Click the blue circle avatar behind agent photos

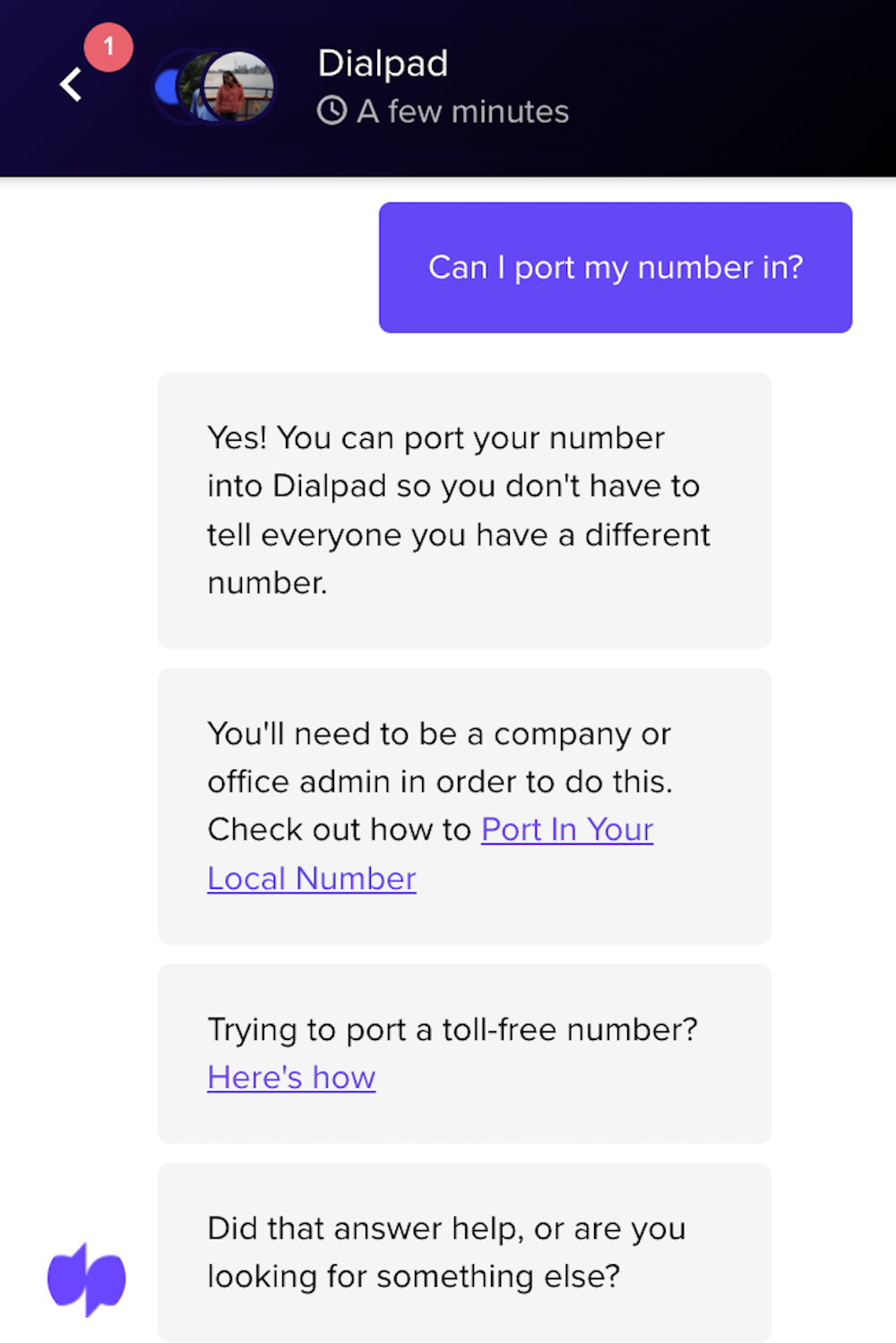[x=167, y=87]
